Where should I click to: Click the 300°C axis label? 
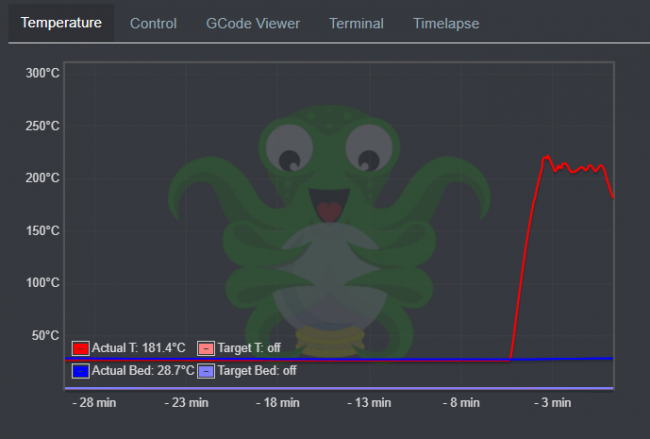click(x=43, y=73)
